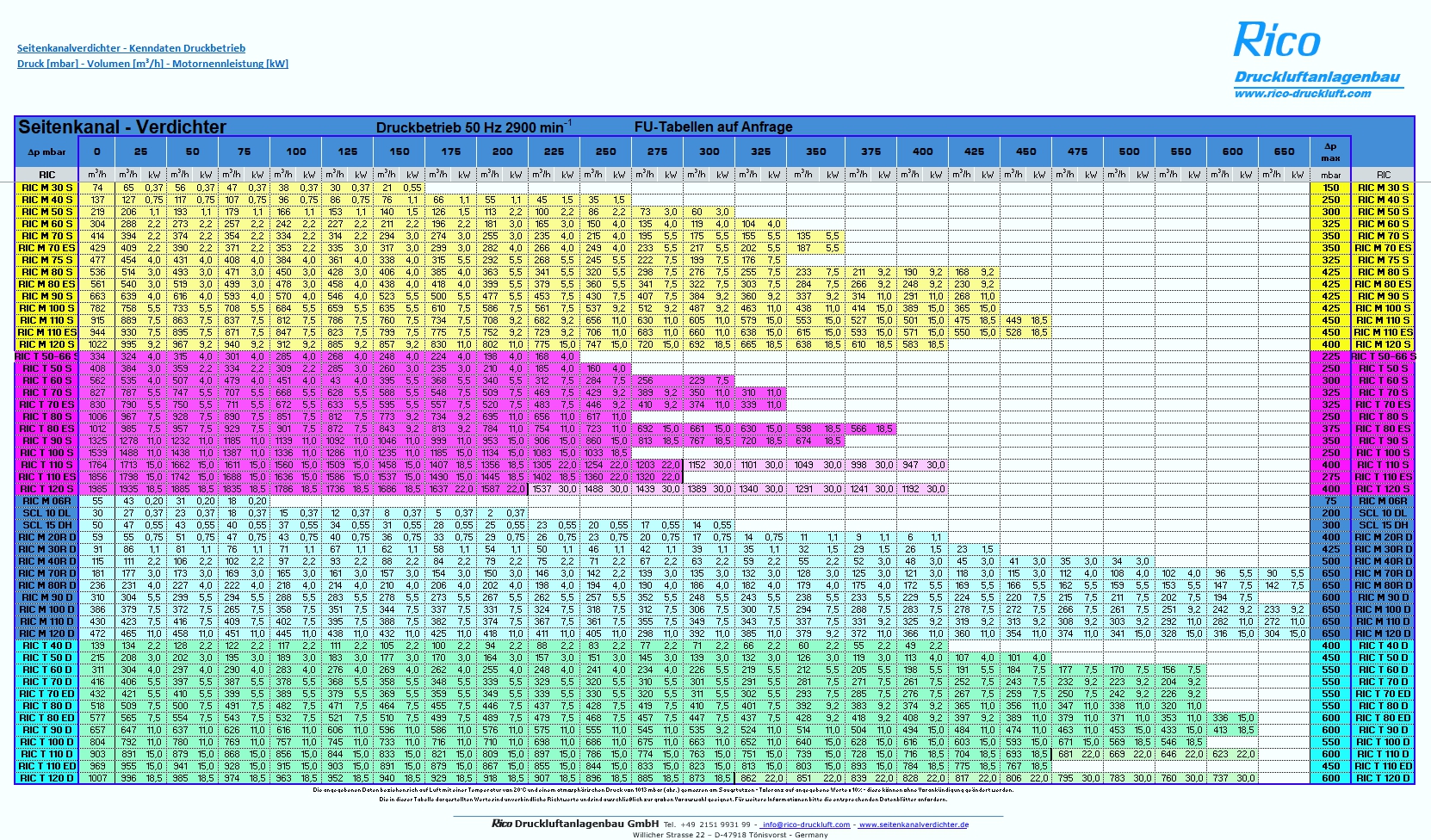The width and height of the screenshot is (1431, 840).
Task: Click the Δp max value 275 for RIC T 110 ES
Action: (x=1331, y=477)
